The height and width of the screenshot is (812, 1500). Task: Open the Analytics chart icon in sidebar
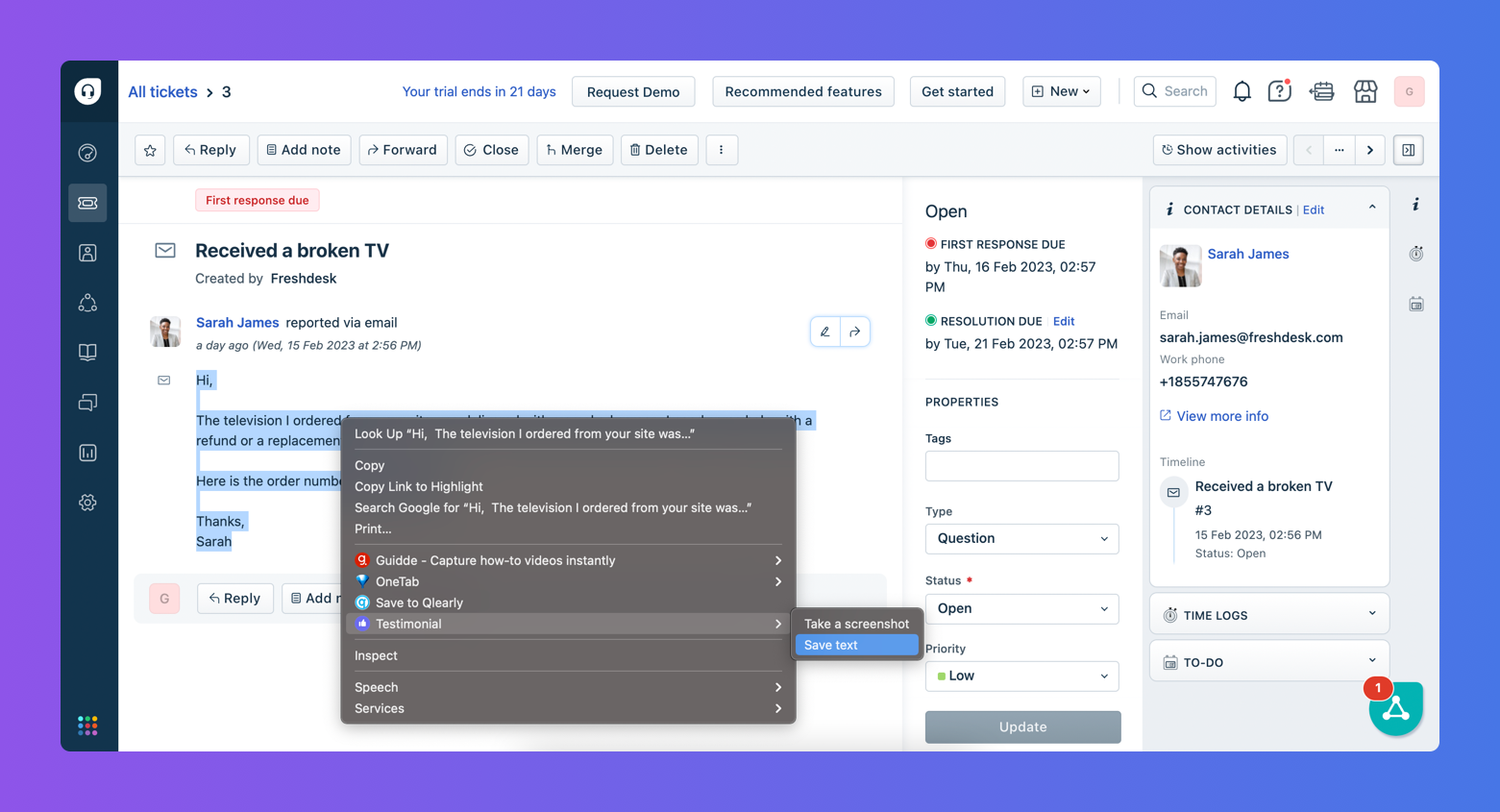87,453
